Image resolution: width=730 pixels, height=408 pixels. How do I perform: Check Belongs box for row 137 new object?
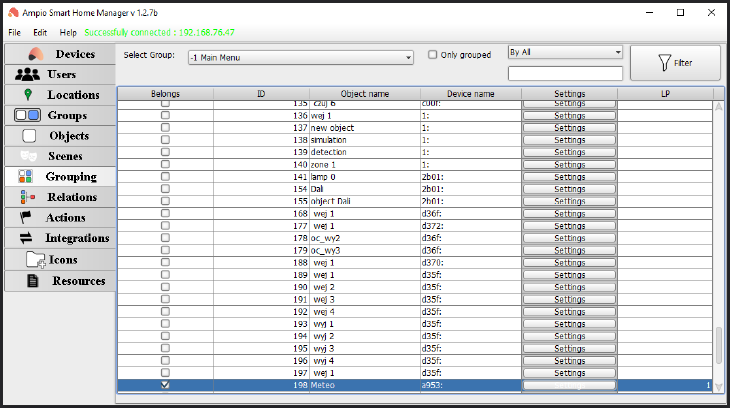click(165, 127)
